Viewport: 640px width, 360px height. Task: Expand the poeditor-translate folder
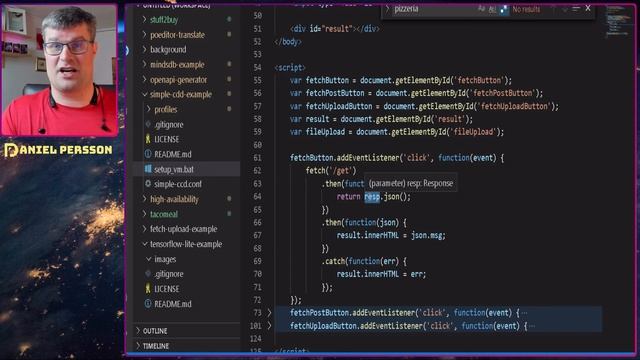(144, 35)
